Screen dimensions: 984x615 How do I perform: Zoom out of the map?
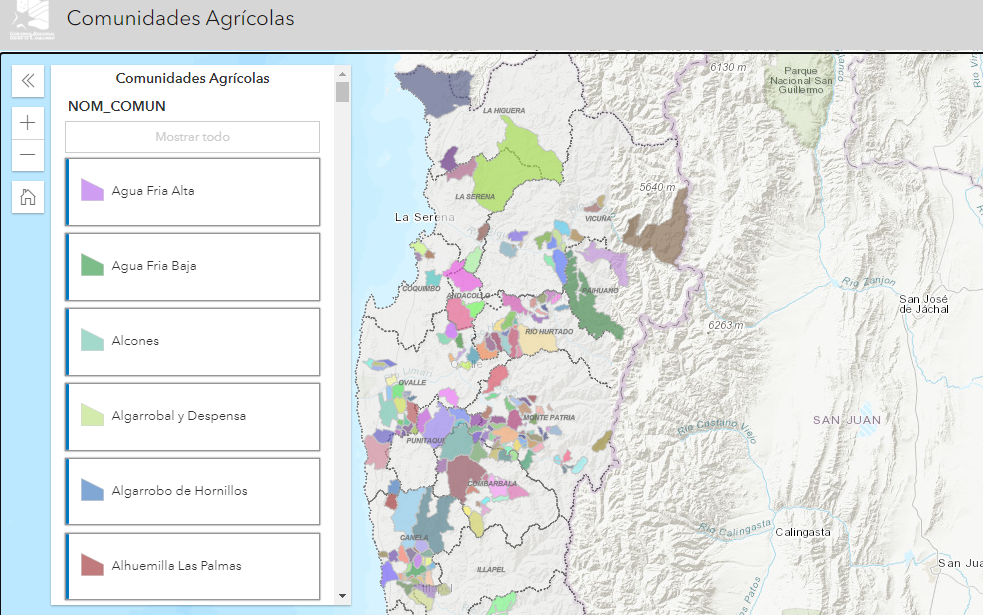click(28, 155)
